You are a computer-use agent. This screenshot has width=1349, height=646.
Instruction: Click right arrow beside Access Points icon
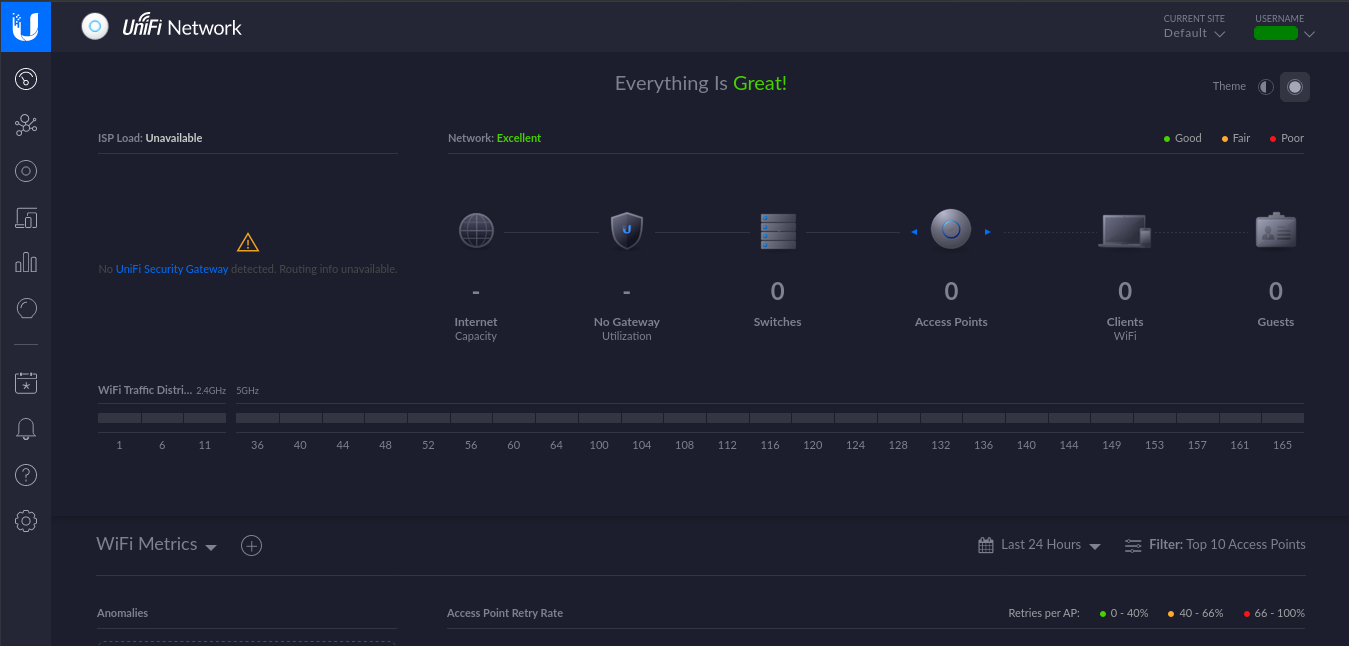pyautogui.click(x=988, y=232)
